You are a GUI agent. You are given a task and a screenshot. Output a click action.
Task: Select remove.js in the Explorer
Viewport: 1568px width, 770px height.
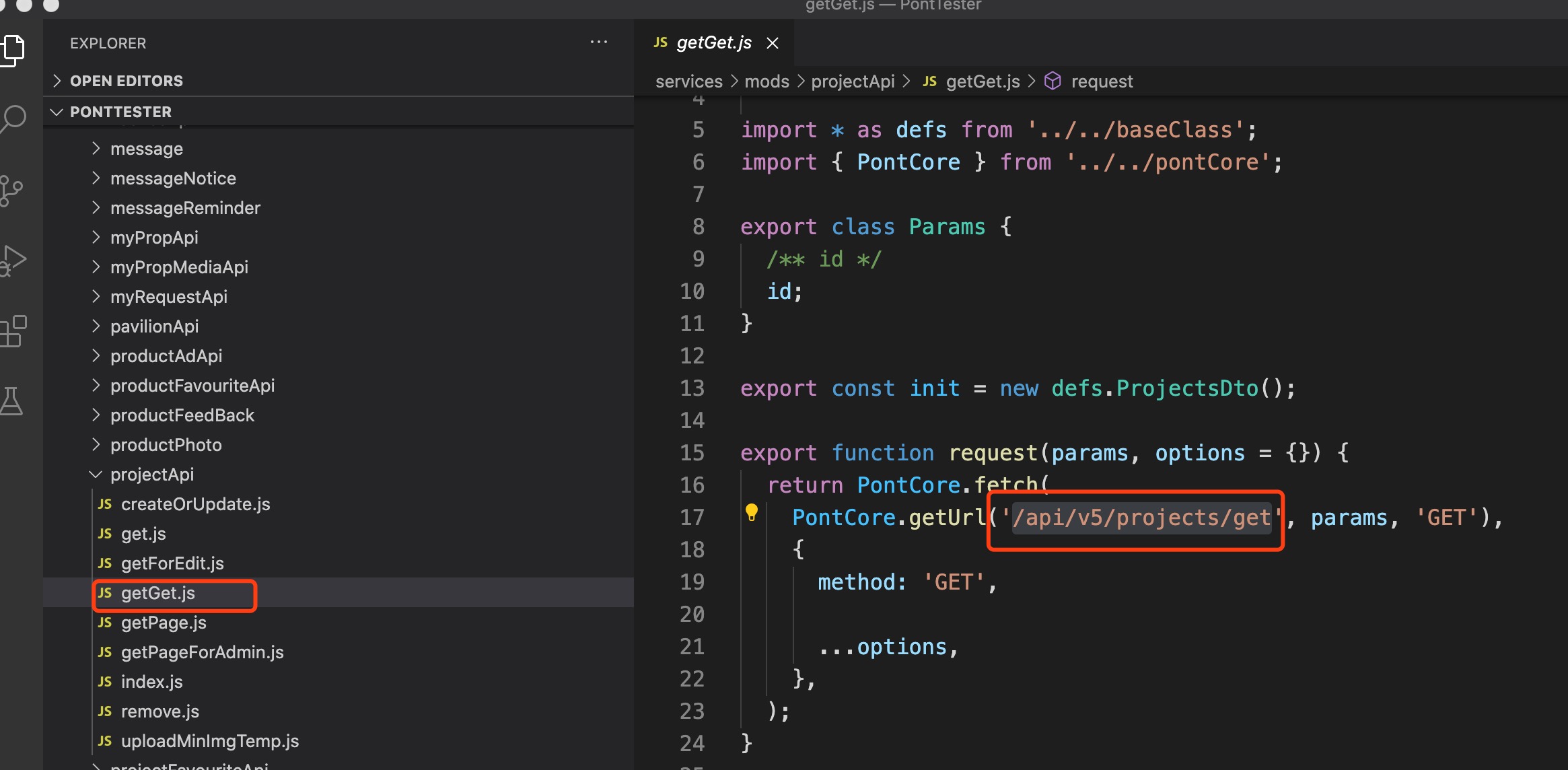(159, 711)
